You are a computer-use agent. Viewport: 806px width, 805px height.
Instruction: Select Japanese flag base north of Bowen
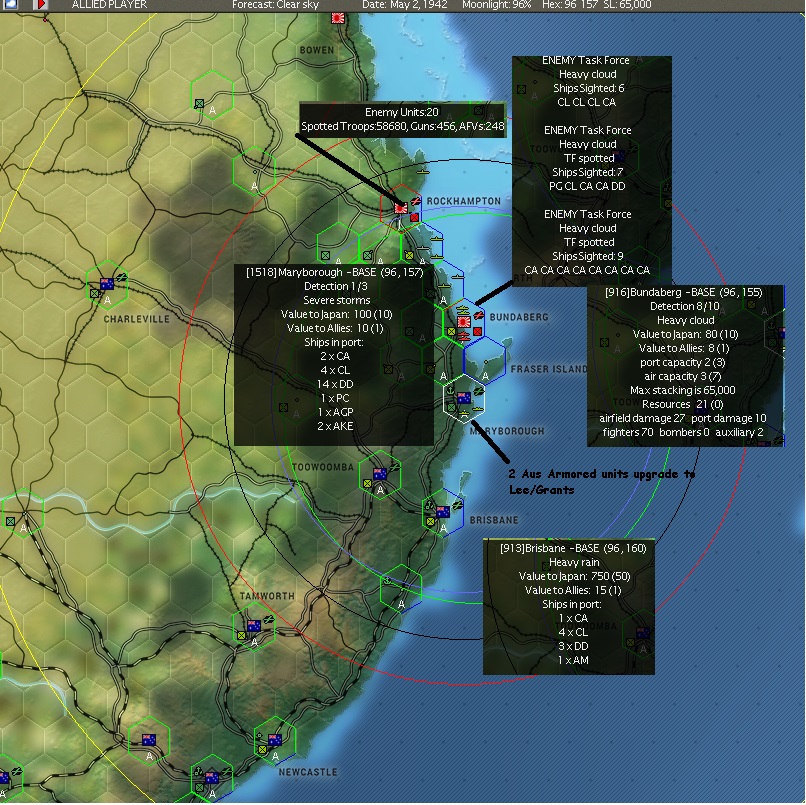click(338, 18)
